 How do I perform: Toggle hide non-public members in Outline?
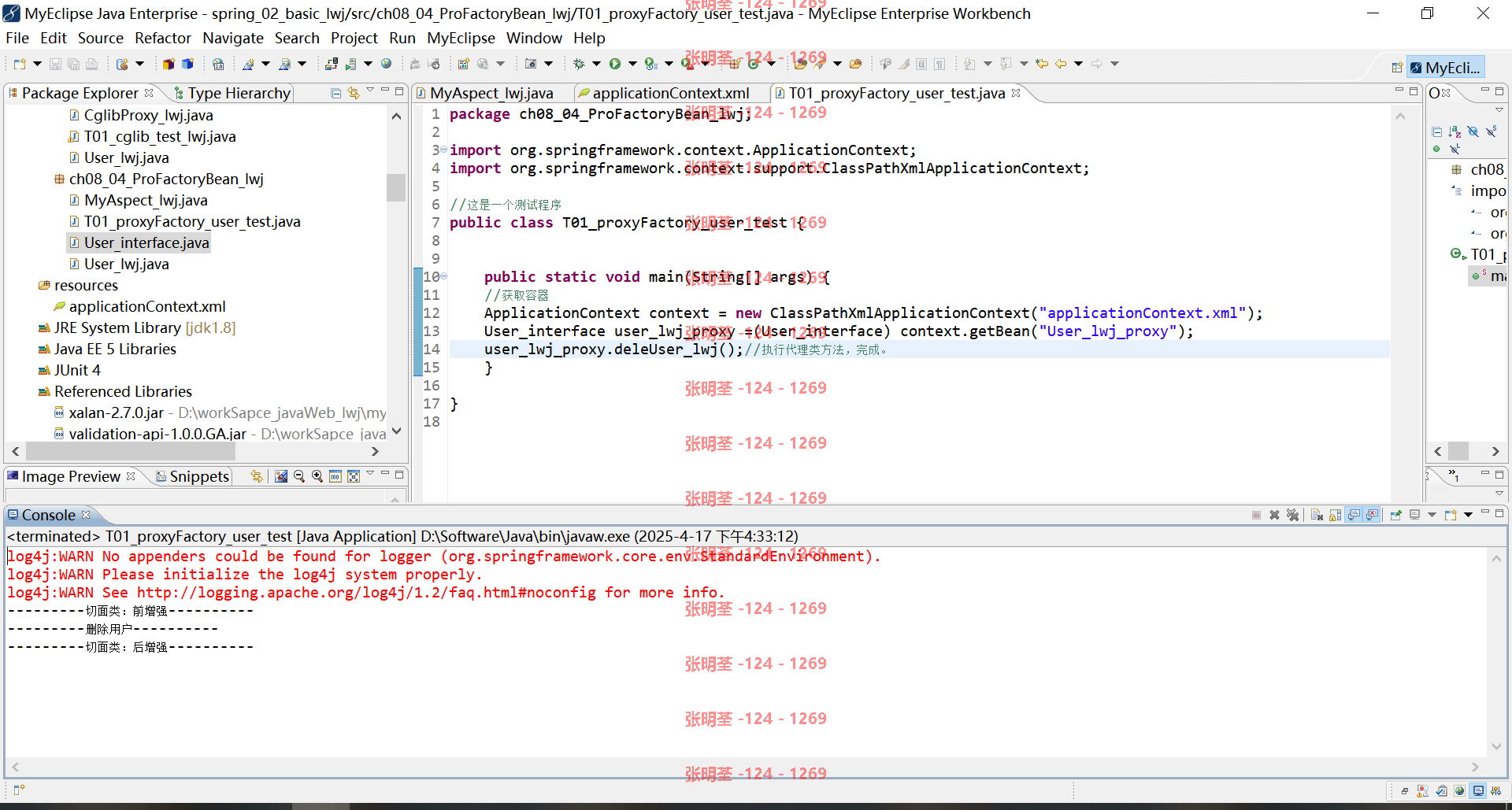(x=1436, y=149)
